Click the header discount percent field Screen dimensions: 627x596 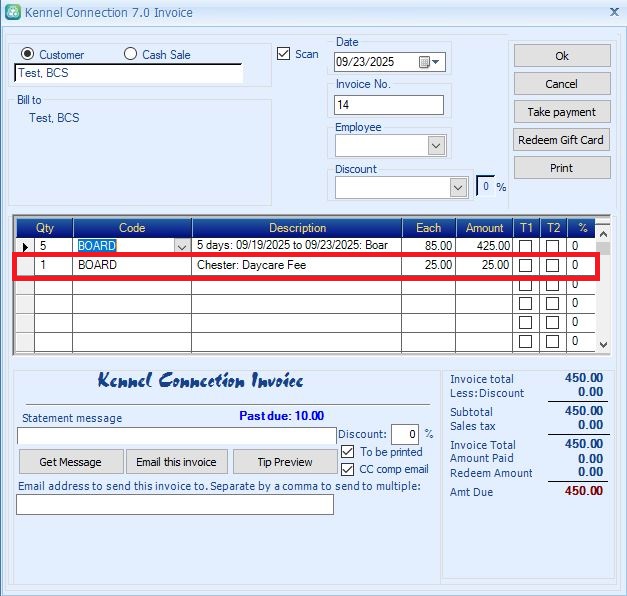pos(485,186)
